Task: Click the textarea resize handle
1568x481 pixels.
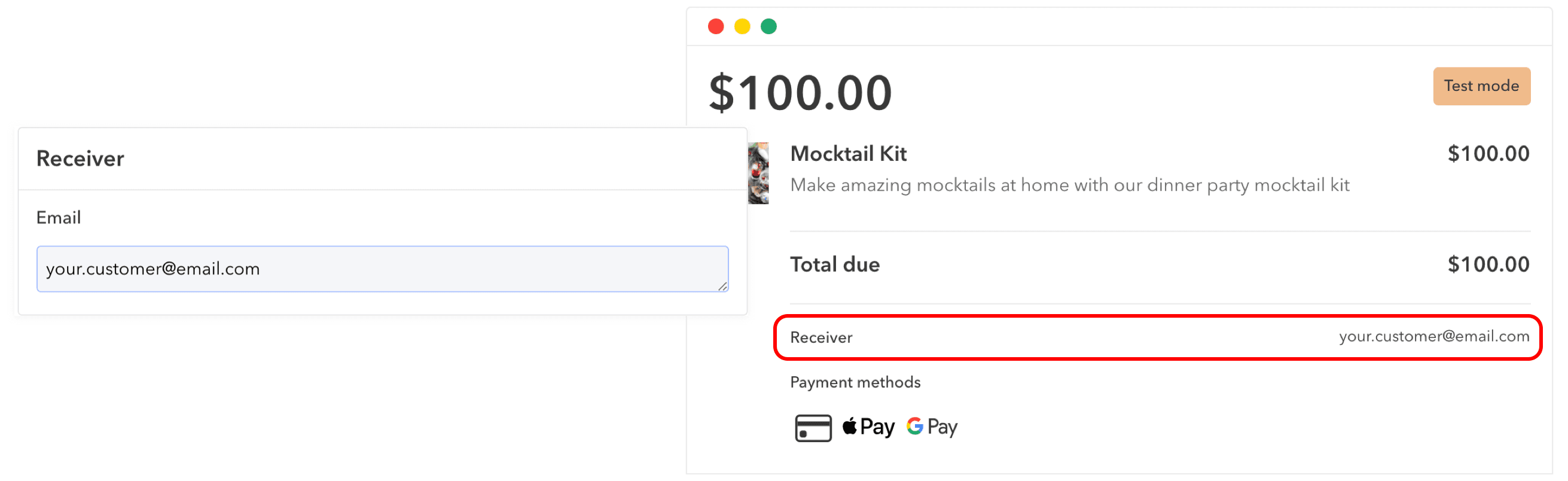Action: point(723,286)
